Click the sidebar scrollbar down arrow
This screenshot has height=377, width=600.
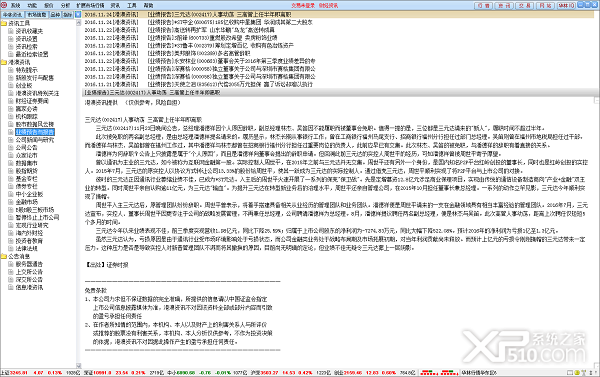78,366
